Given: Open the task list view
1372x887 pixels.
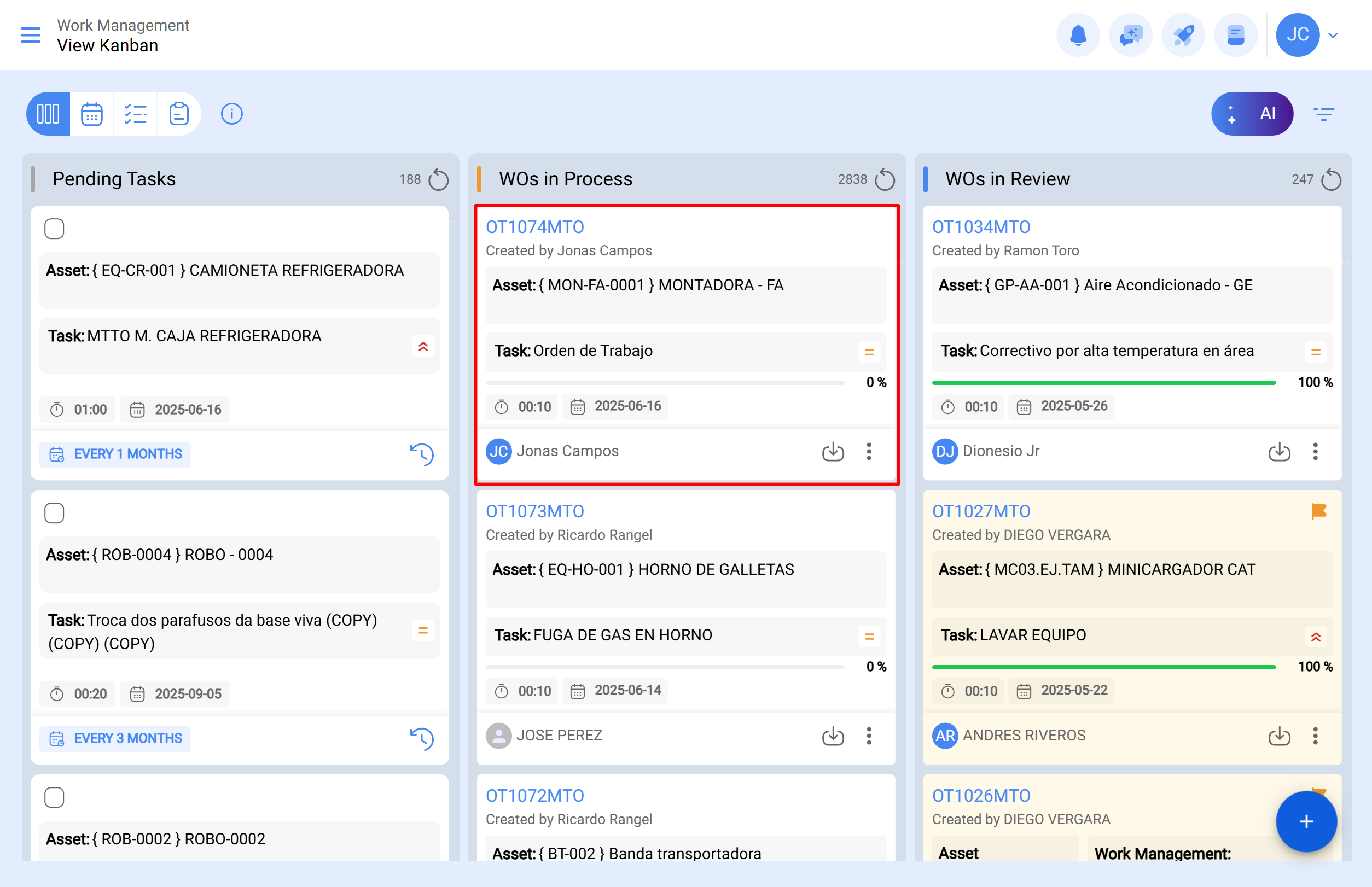Looking at the screenshot, I should [136, 113].
